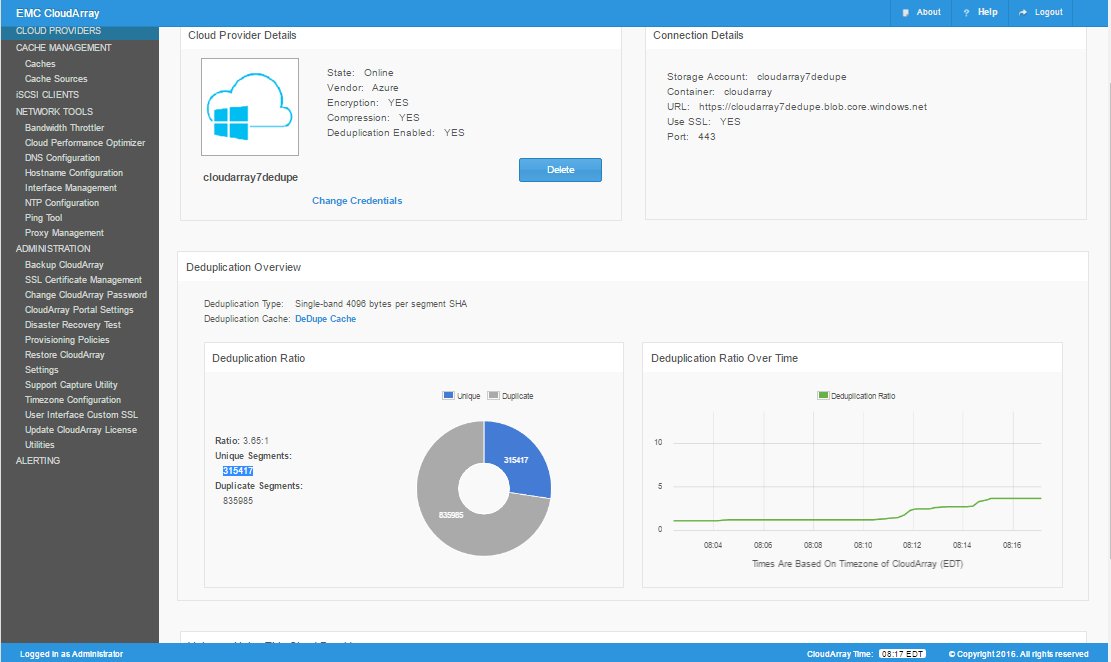This screenshot has height=662, width=1111.
Task: Click the Single-band 4096 bytes deduplication type text
Action: pos(381,304)
